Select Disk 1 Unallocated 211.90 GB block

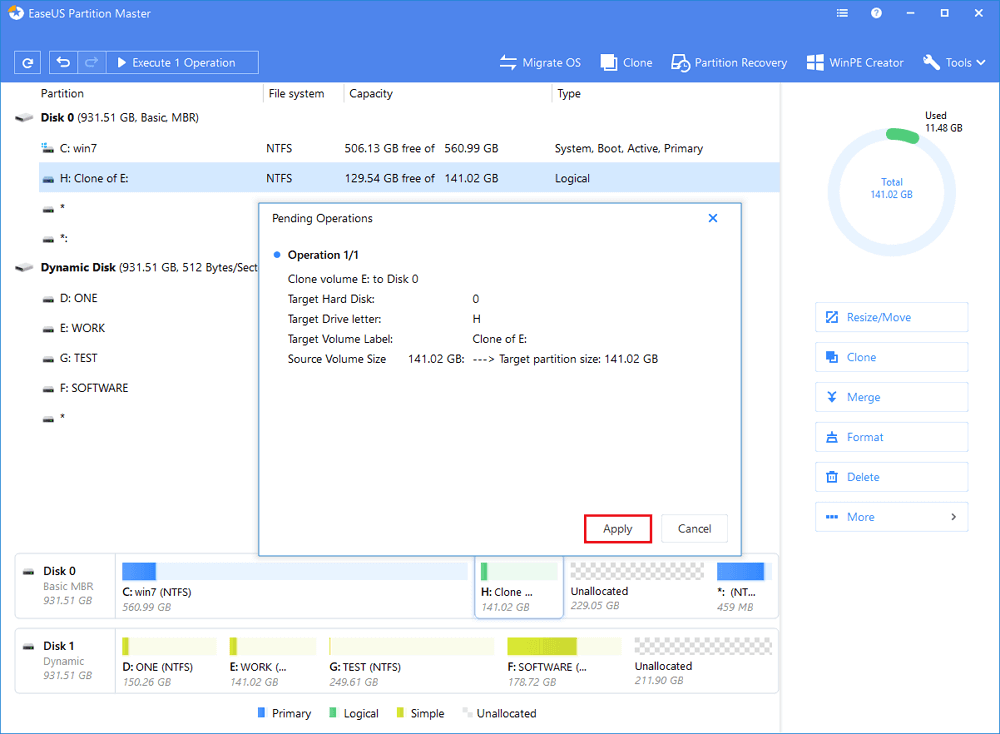(703, 661)
